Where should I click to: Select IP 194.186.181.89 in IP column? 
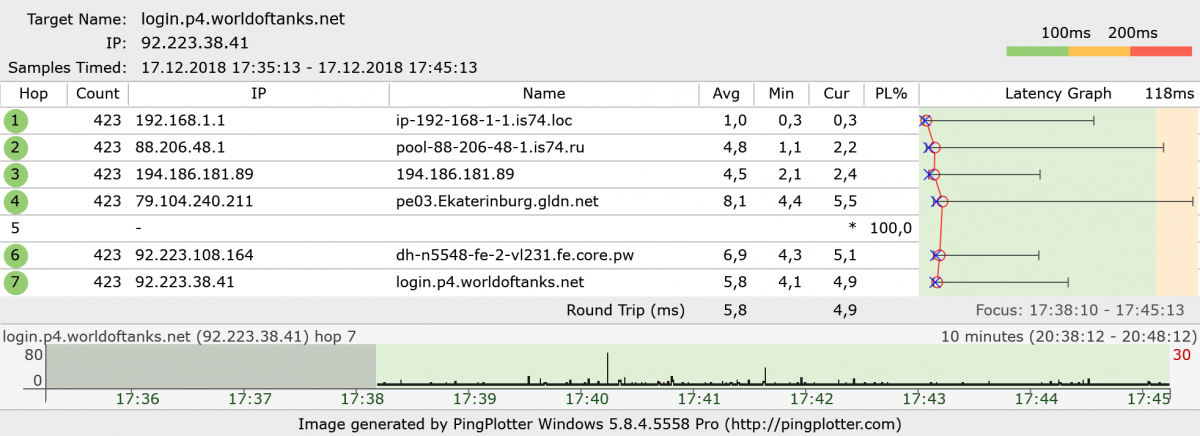(x=193, y=174)
